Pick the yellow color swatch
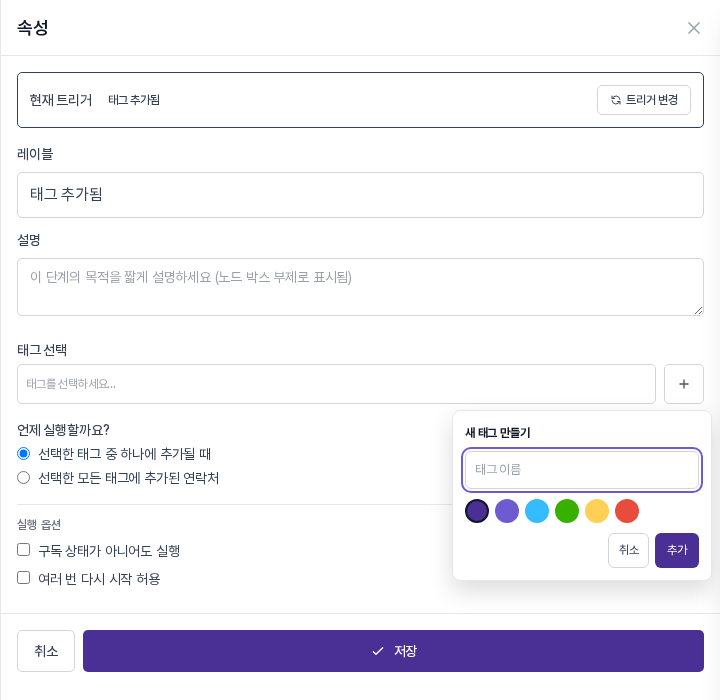This screenshot has height=700, width=720. pos(596,511)
